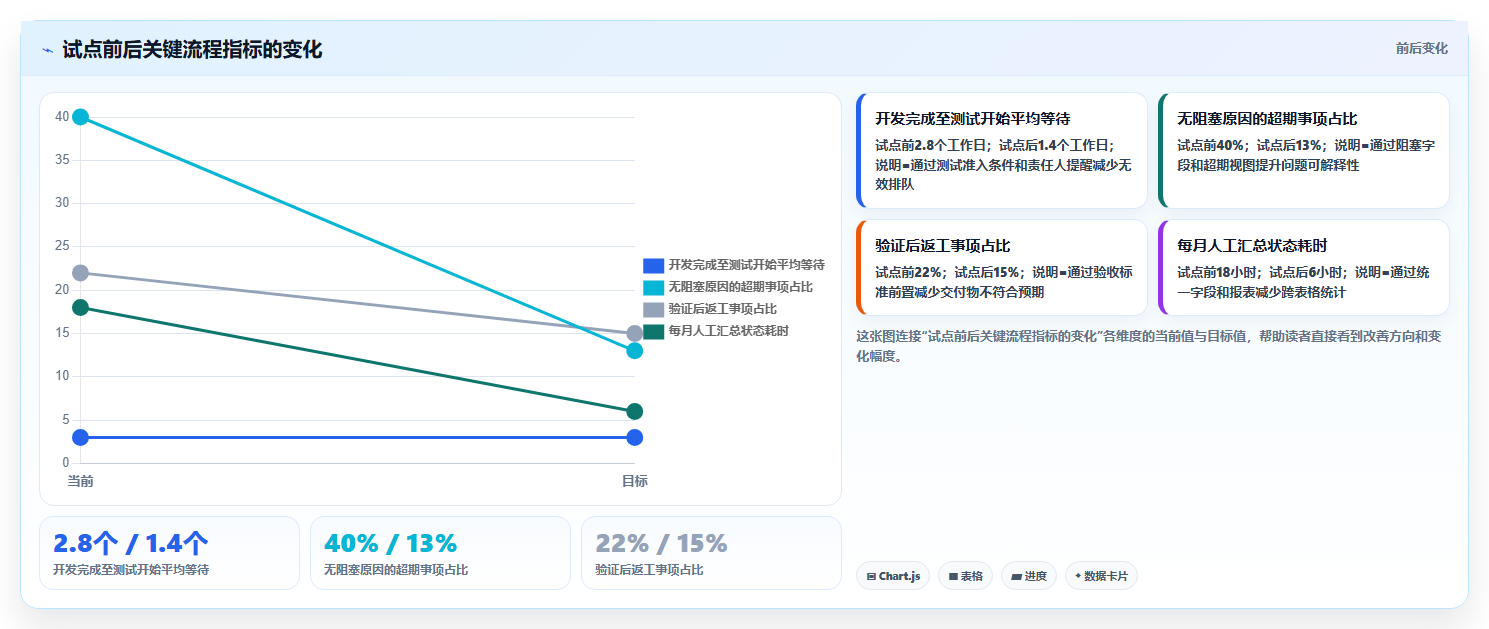
Task: Toggle legend swatch for 每月人工汇总状态耗时
Action: click(x=653, y=331)
